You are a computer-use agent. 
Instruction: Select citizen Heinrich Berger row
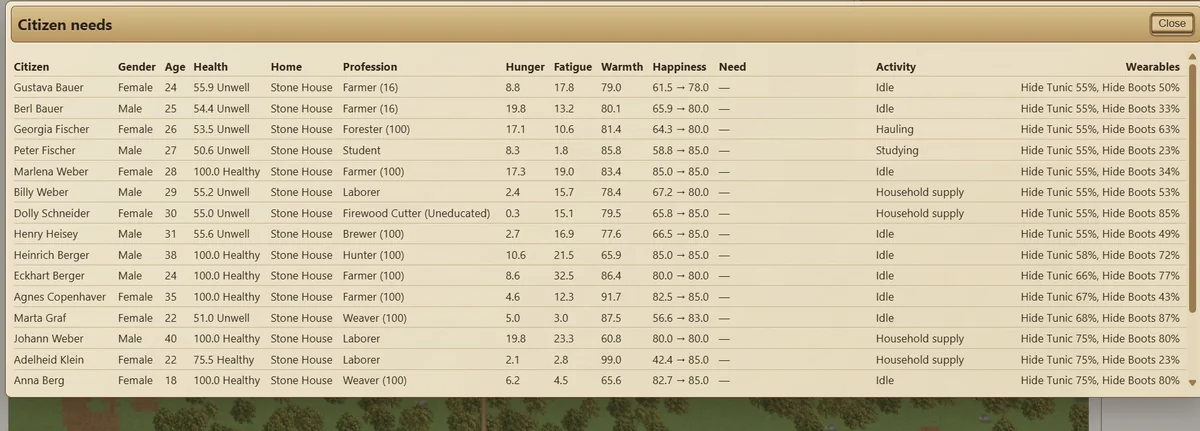[x=597, y=255]
